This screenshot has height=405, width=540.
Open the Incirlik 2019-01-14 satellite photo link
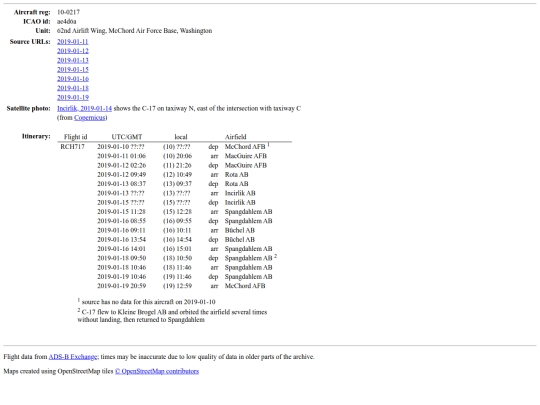tap(84, 108)
